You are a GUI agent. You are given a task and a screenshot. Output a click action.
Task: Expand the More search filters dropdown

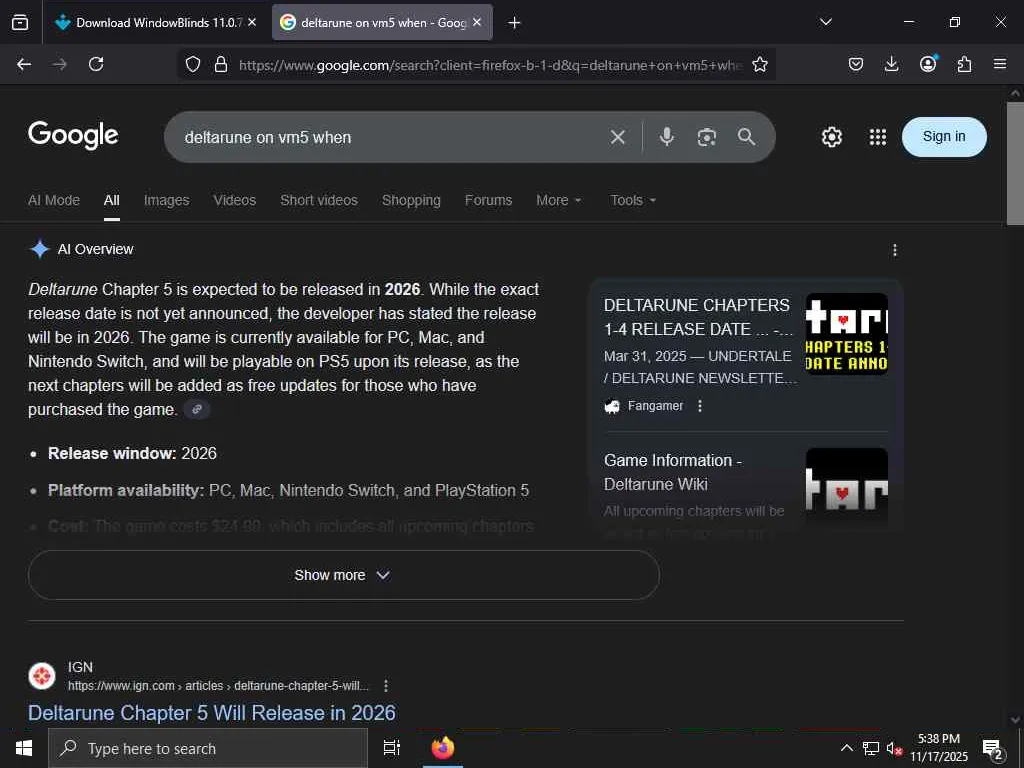(x=558, y=200)
